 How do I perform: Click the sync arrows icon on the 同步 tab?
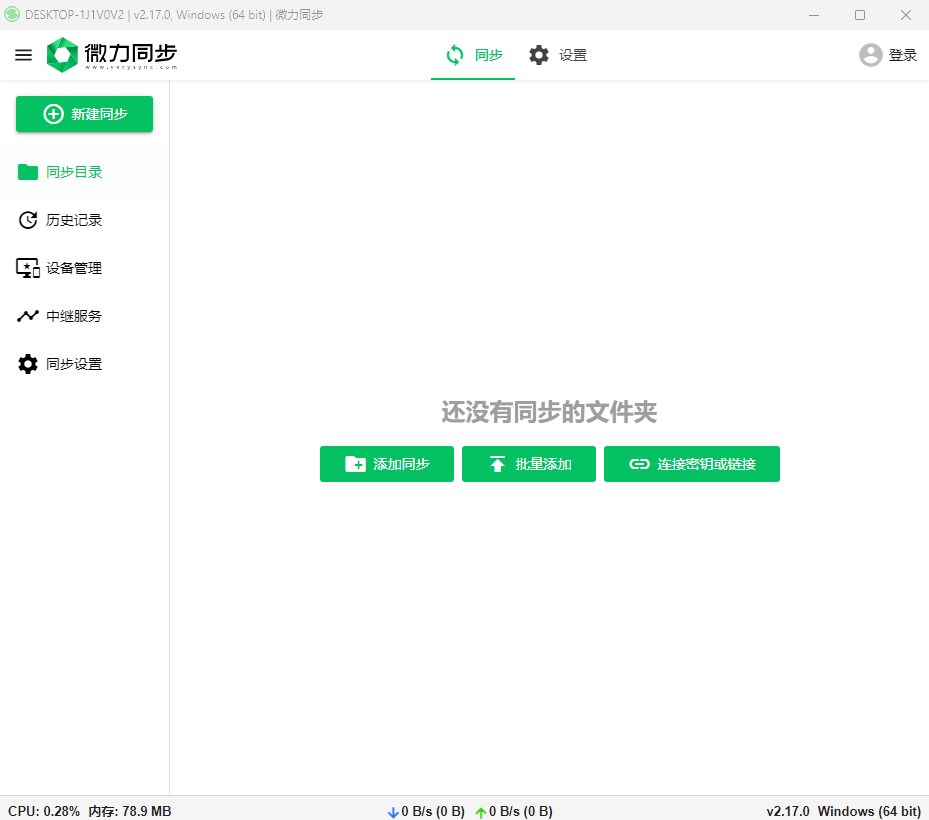(x=454, y=55)
